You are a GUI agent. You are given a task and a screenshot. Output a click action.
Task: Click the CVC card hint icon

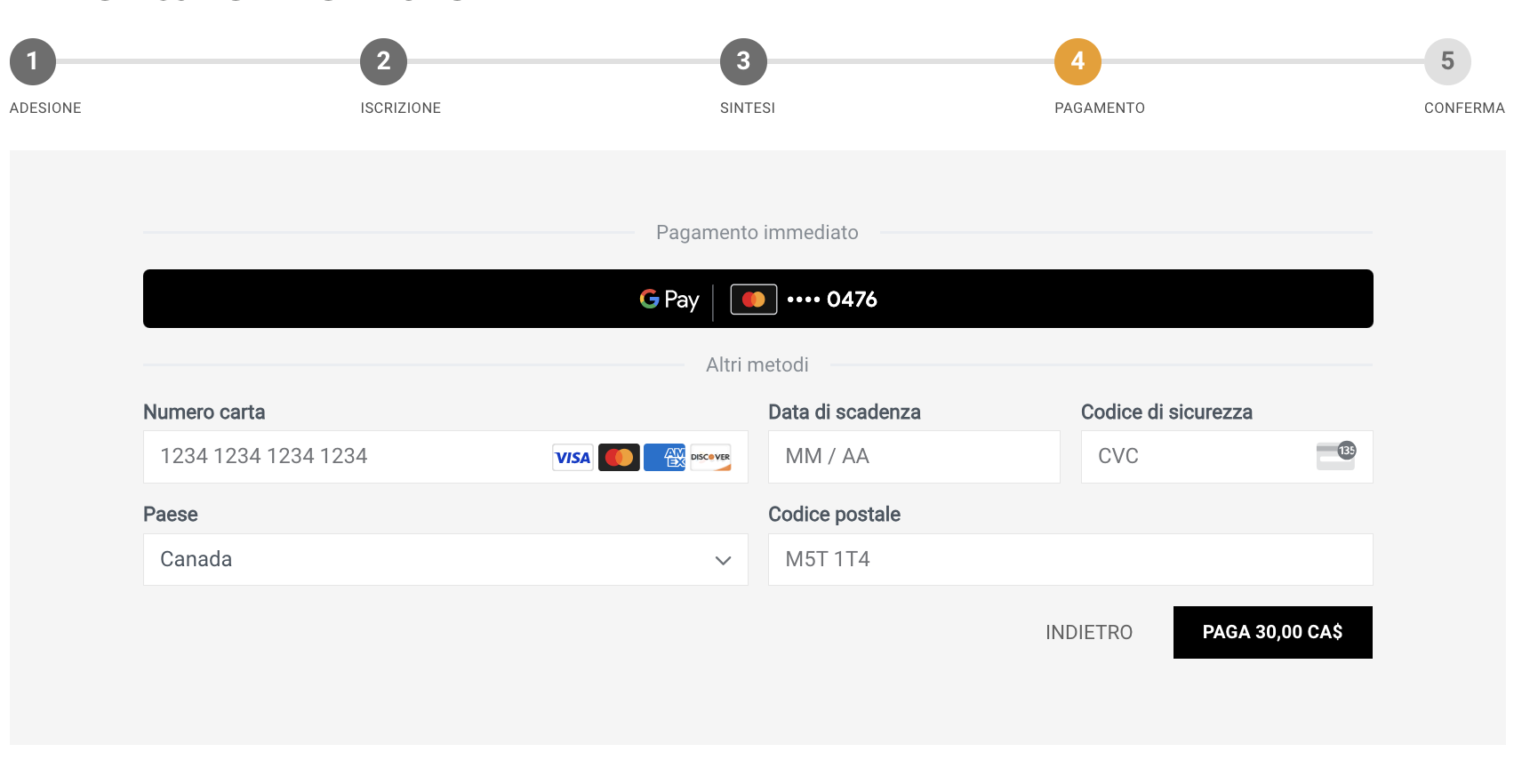(1335, 456)
